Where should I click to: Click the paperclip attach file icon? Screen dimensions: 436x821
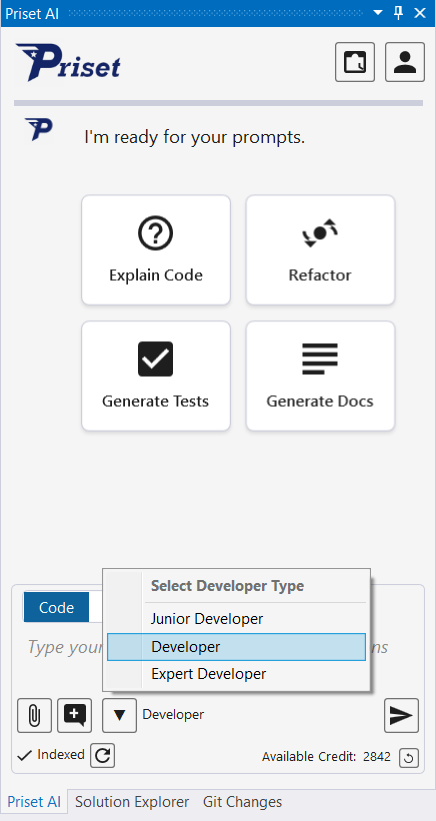(35, 715)
